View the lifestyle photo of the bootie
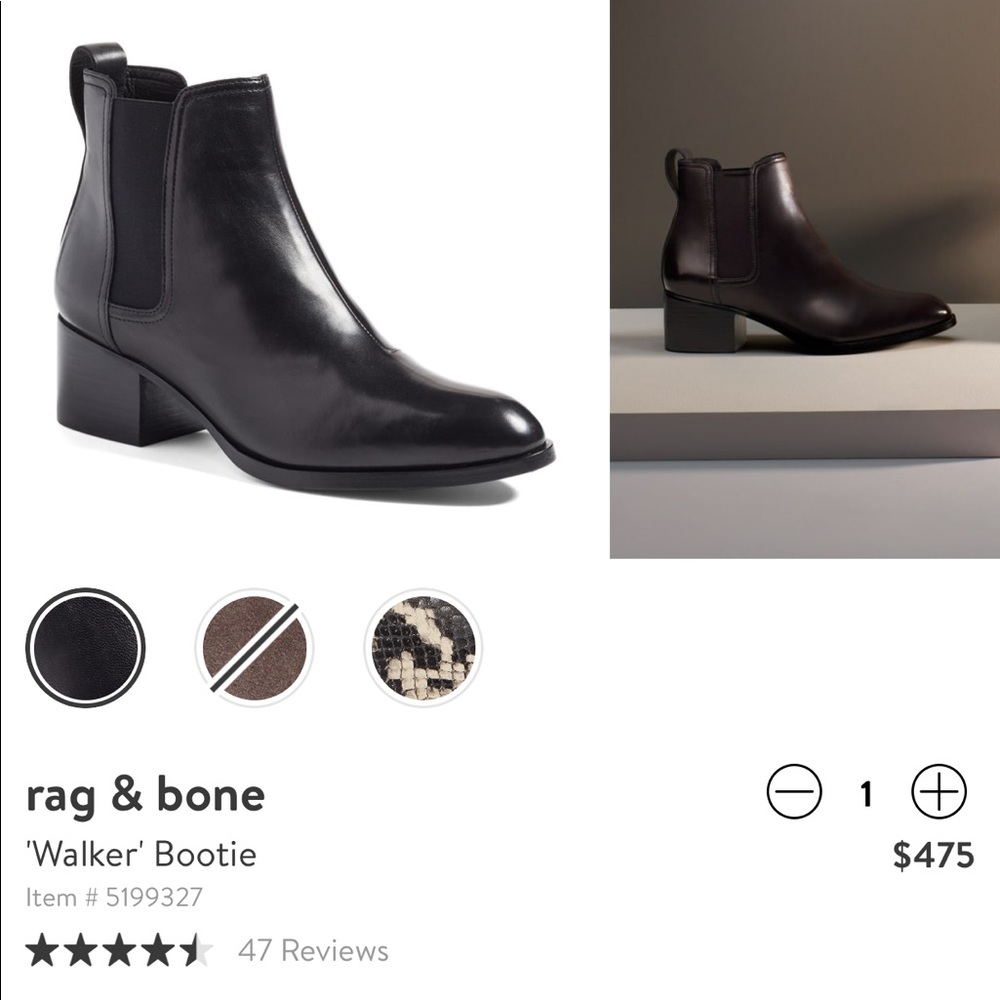 800,280
